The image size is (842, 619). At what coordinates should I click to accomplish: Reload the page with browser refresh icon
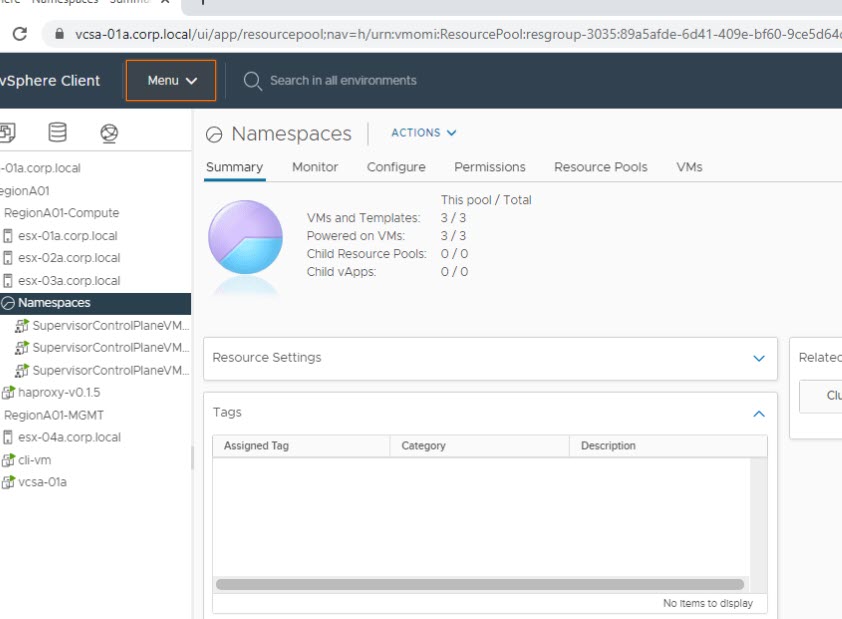(x=19, y=34)
